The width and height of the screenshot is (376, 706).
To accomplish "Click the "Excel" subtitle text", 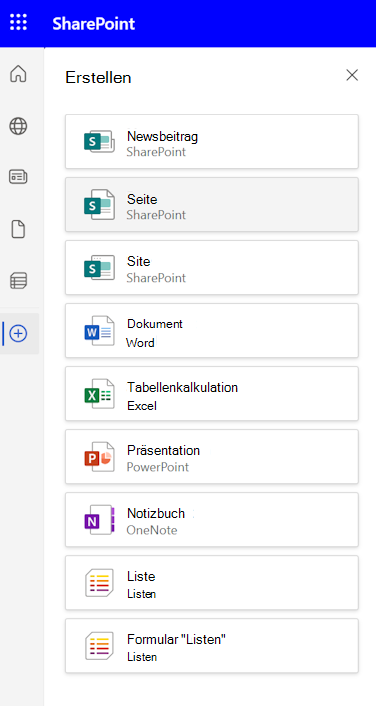I will click(142, 406).
